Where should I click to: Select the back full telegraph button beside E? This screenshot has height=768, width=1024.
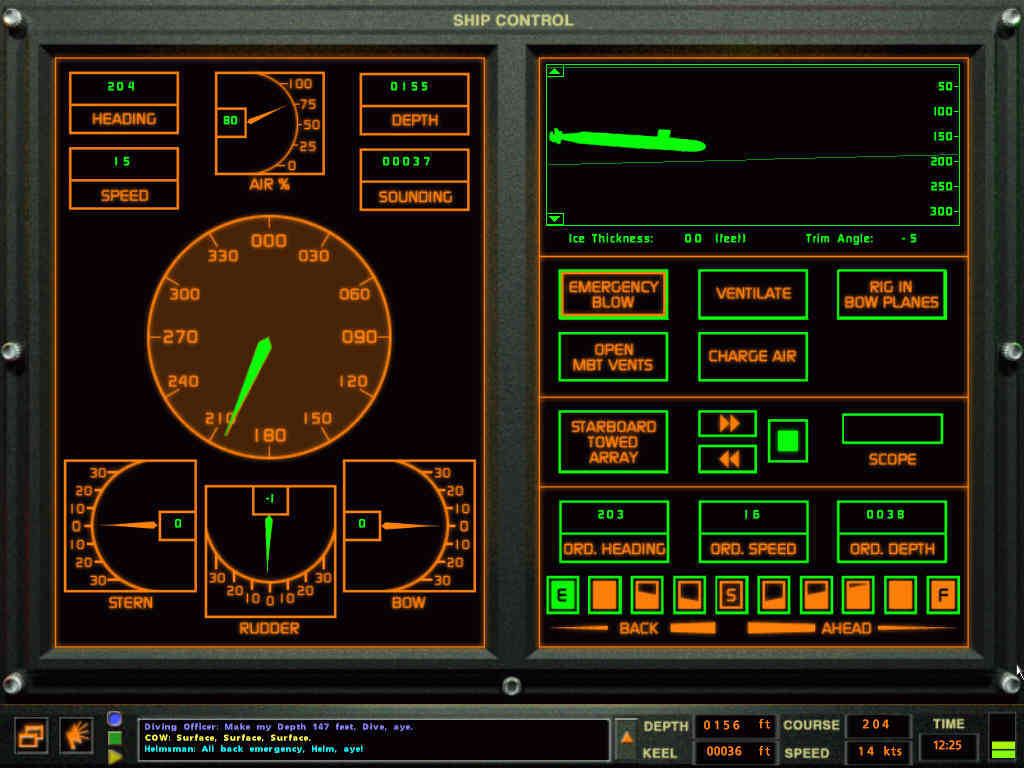pos(605,595)
